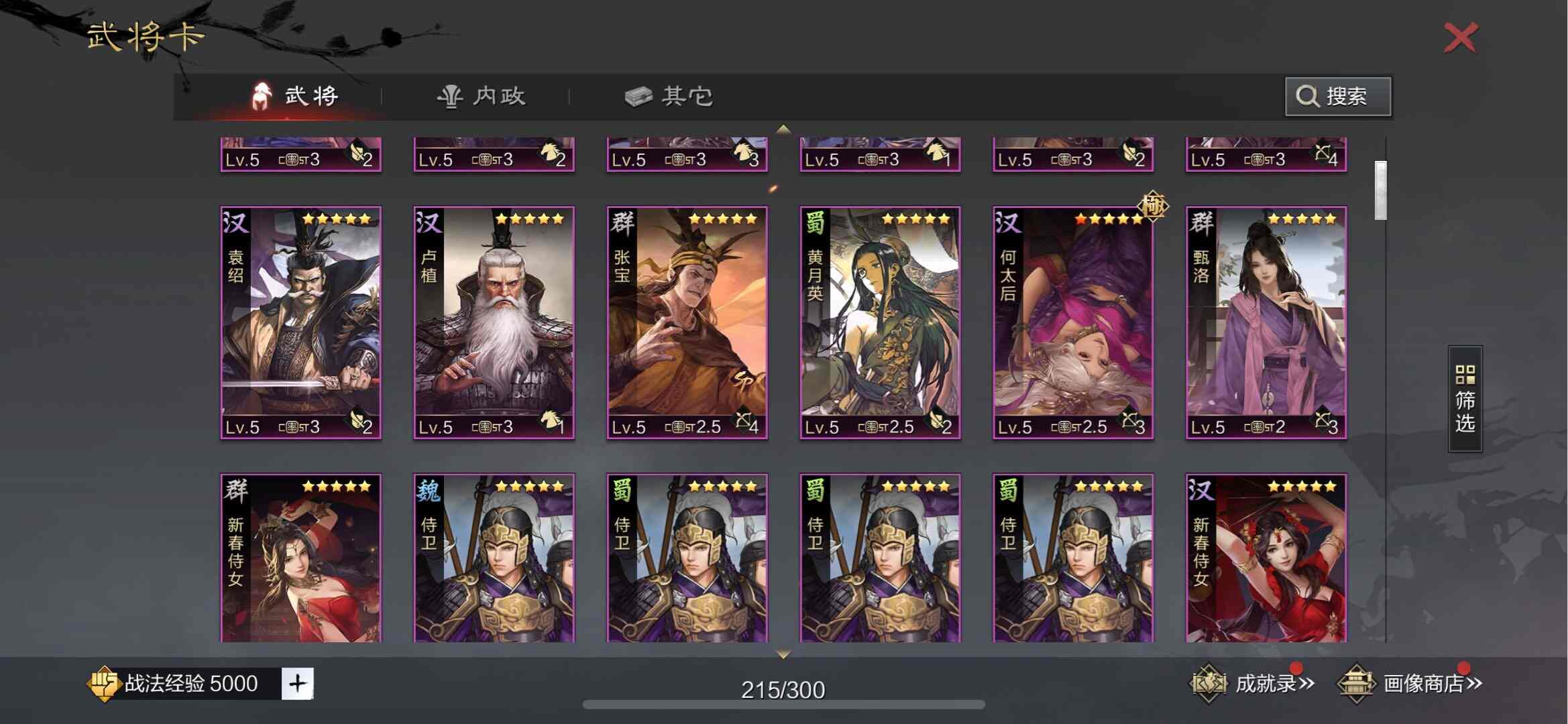Click the 215/300 card count text
Screen dimensions: 1568x724
[x=783, y=689]
